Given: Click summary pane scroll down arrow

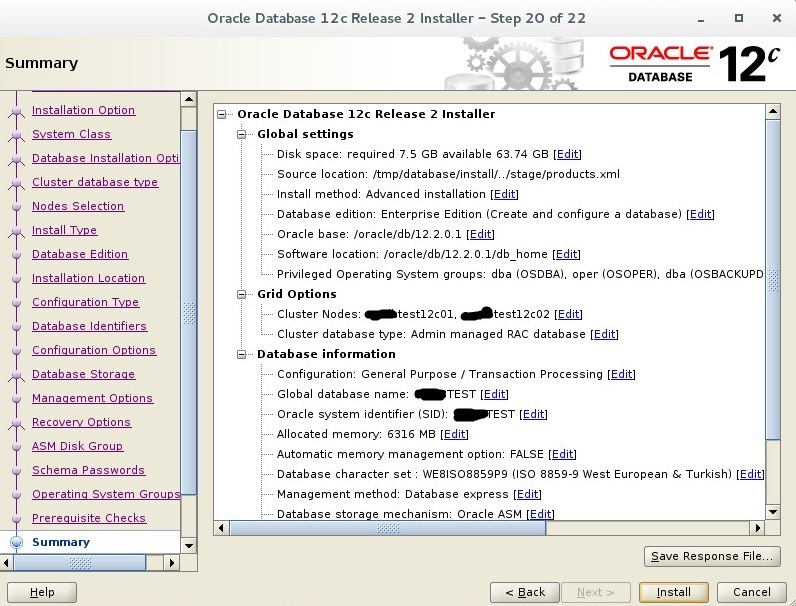Looking at the screenshot, I should 773,512.
